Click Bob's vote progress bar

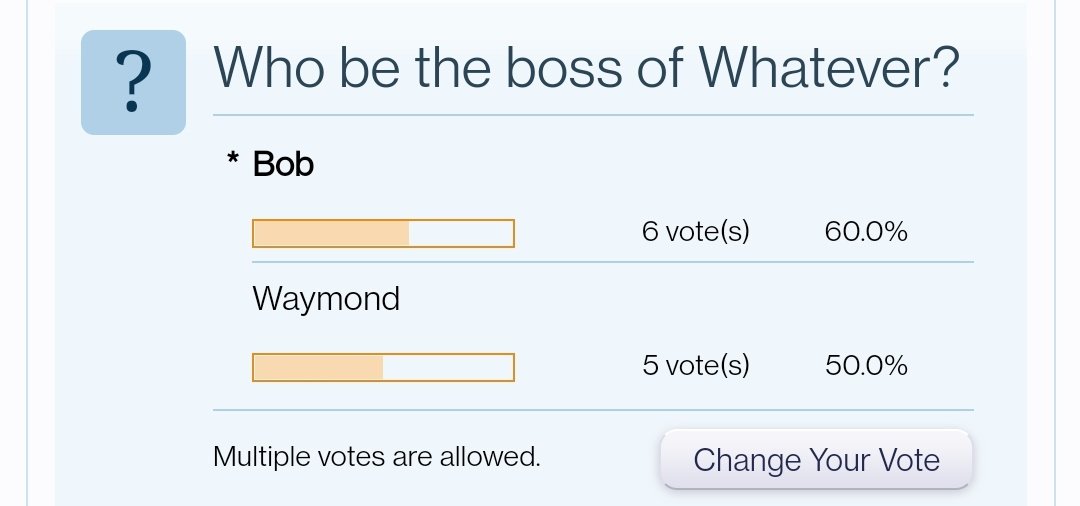pos(384,233)
